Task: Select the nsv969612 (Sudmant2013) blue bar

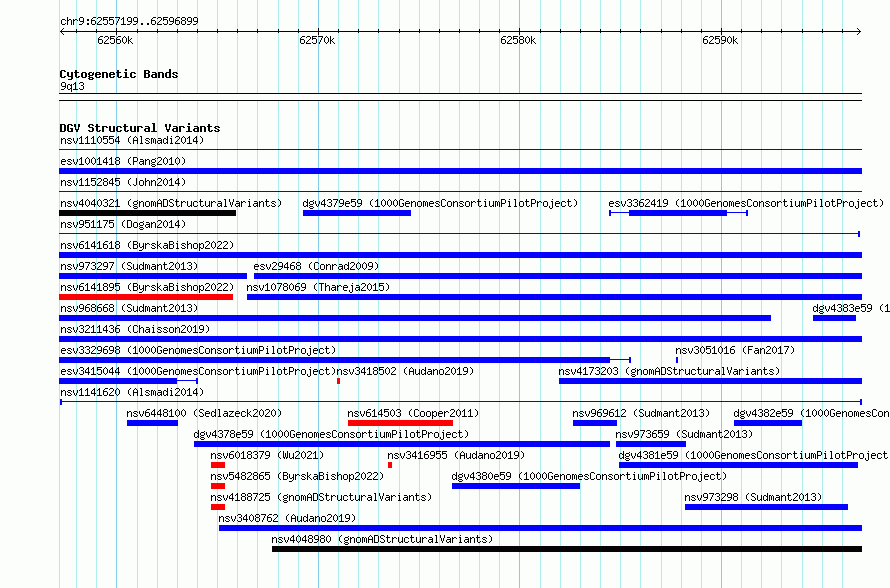Action: click(x=595, y=423)
